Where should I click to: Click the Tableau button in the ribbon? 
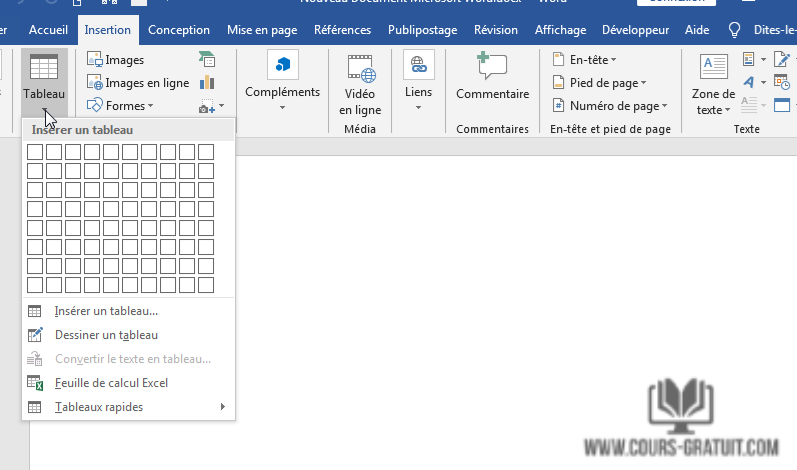[x=43, y=82]
